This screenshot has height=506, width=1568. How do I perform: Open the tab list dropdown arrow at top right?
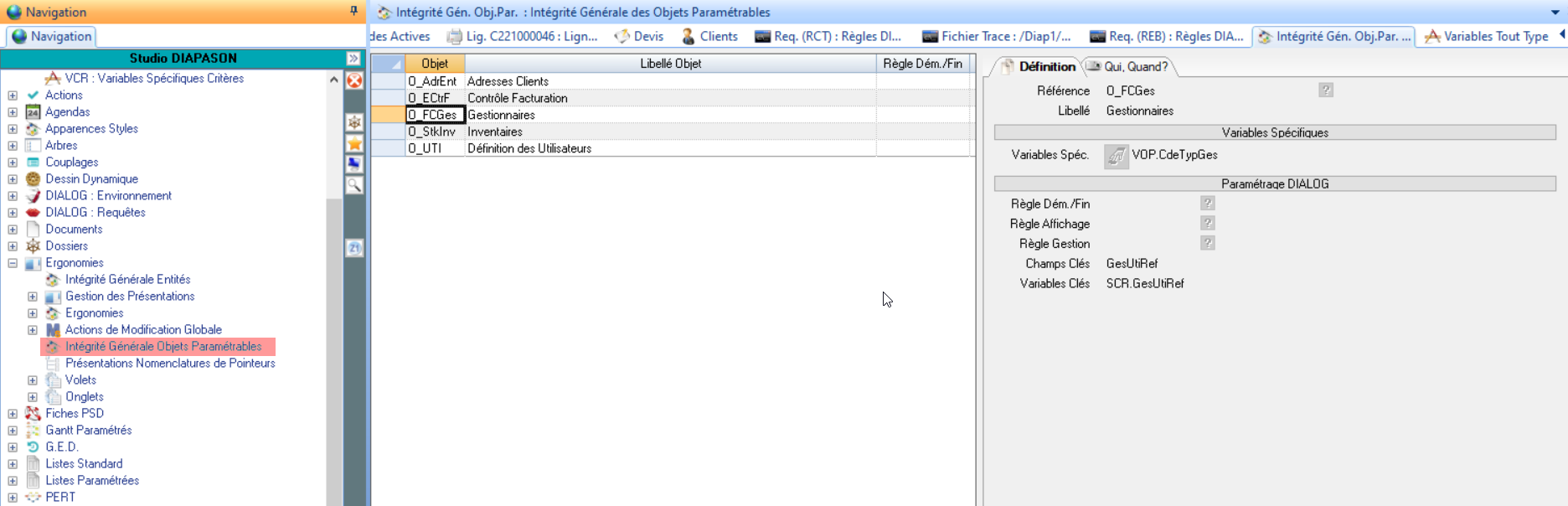coord(1555,13)
